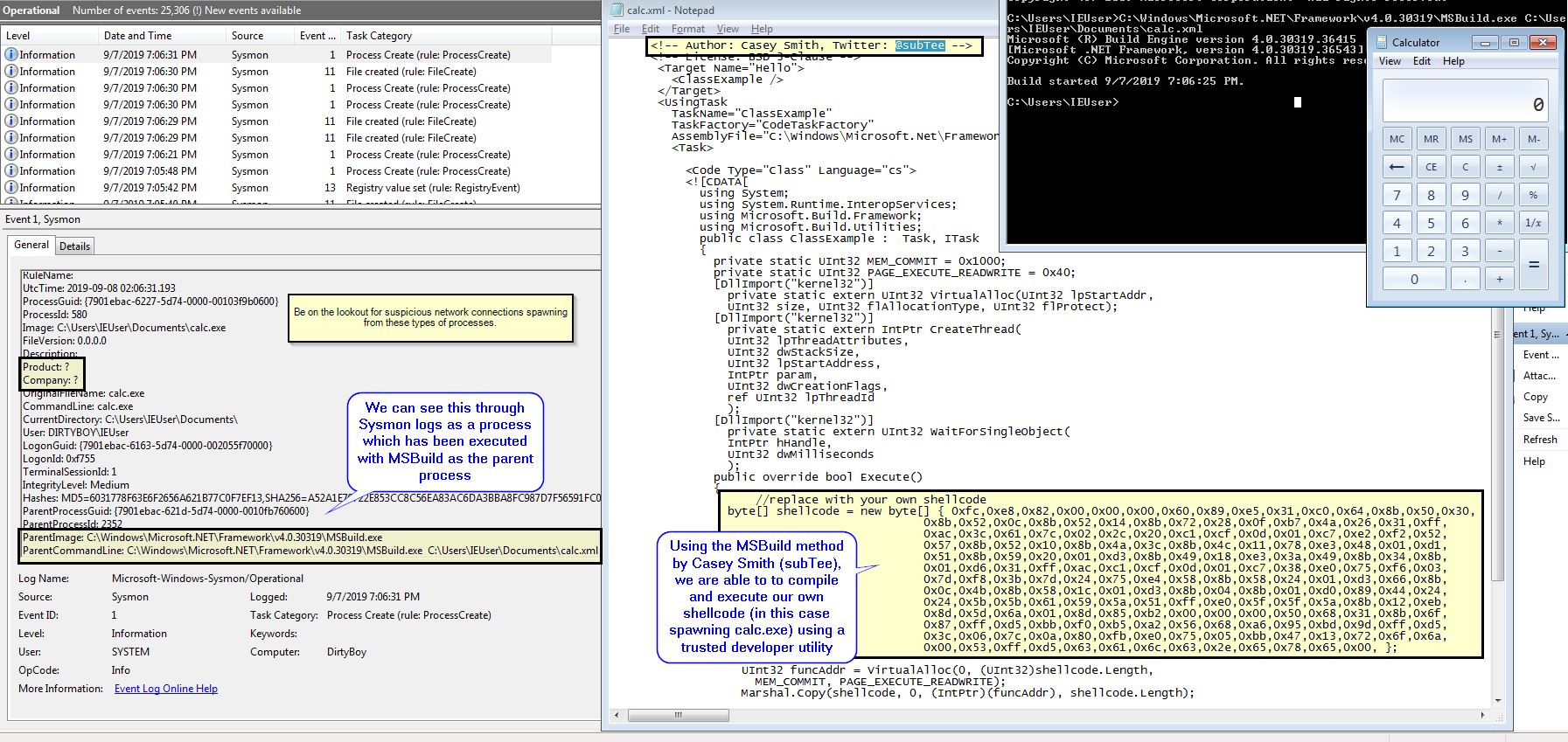1568x742 pixels.
Task: Open the Calculator Help menu
Action: (x=1453, y=61)
